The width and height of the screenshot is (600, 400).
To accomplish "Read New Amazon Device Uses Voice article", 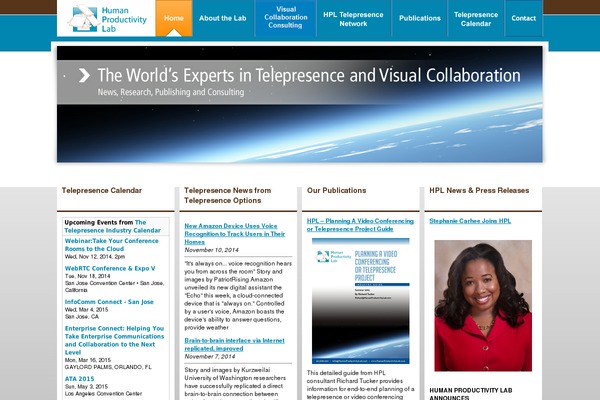I will [235, 234].
